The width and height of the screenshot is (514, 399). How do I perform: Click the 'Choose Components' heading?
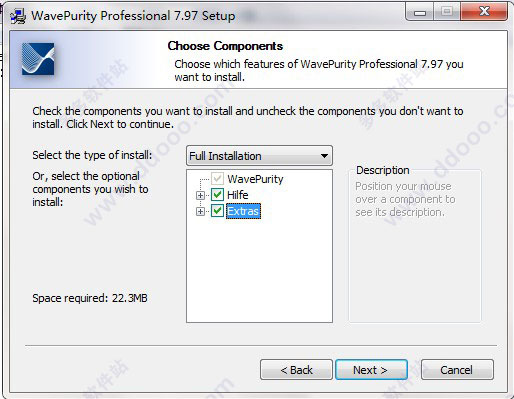225,46
